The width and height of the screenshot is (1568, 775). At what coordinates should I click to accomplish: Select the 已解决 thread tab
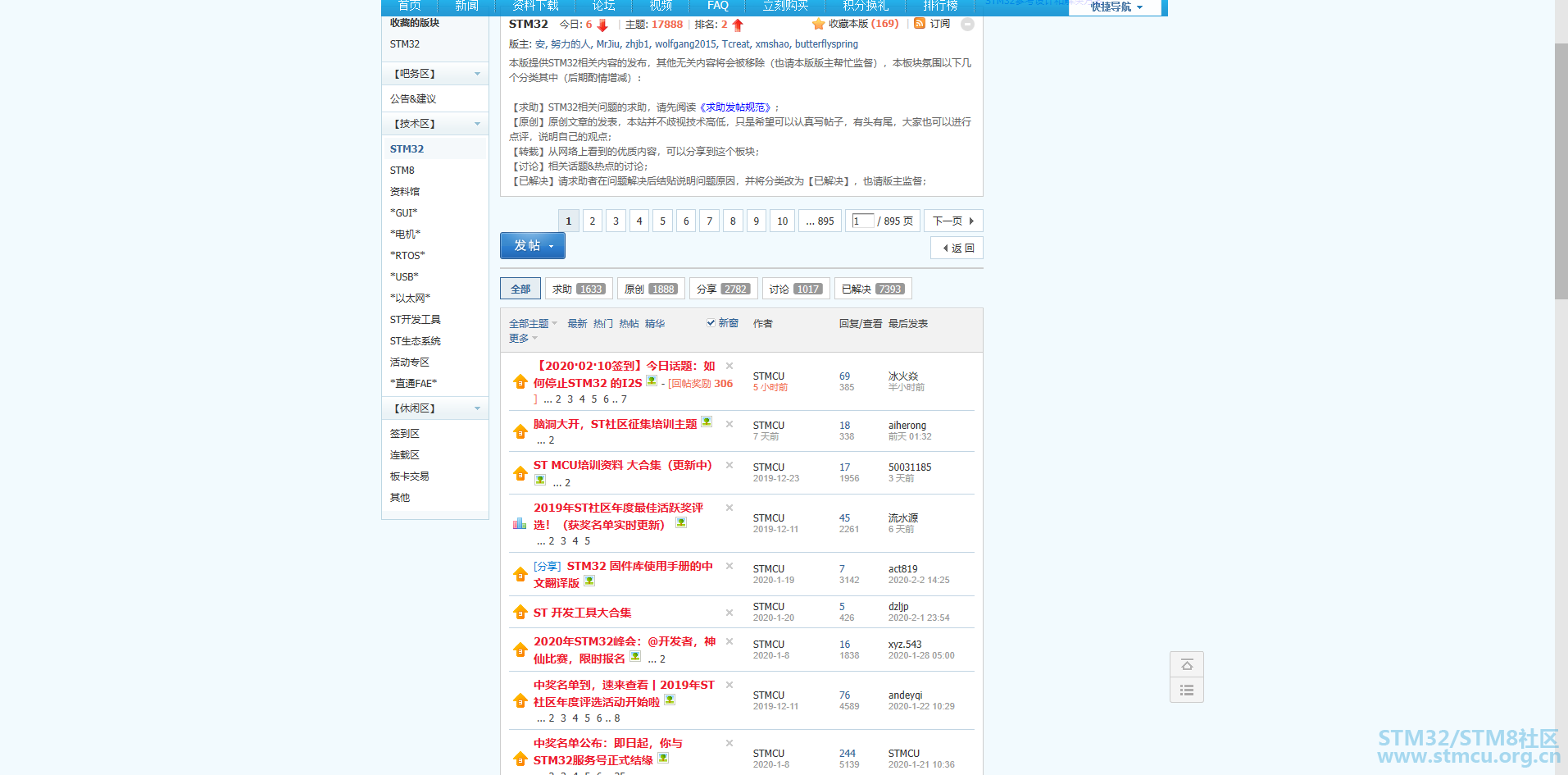[x=873, y=289]
